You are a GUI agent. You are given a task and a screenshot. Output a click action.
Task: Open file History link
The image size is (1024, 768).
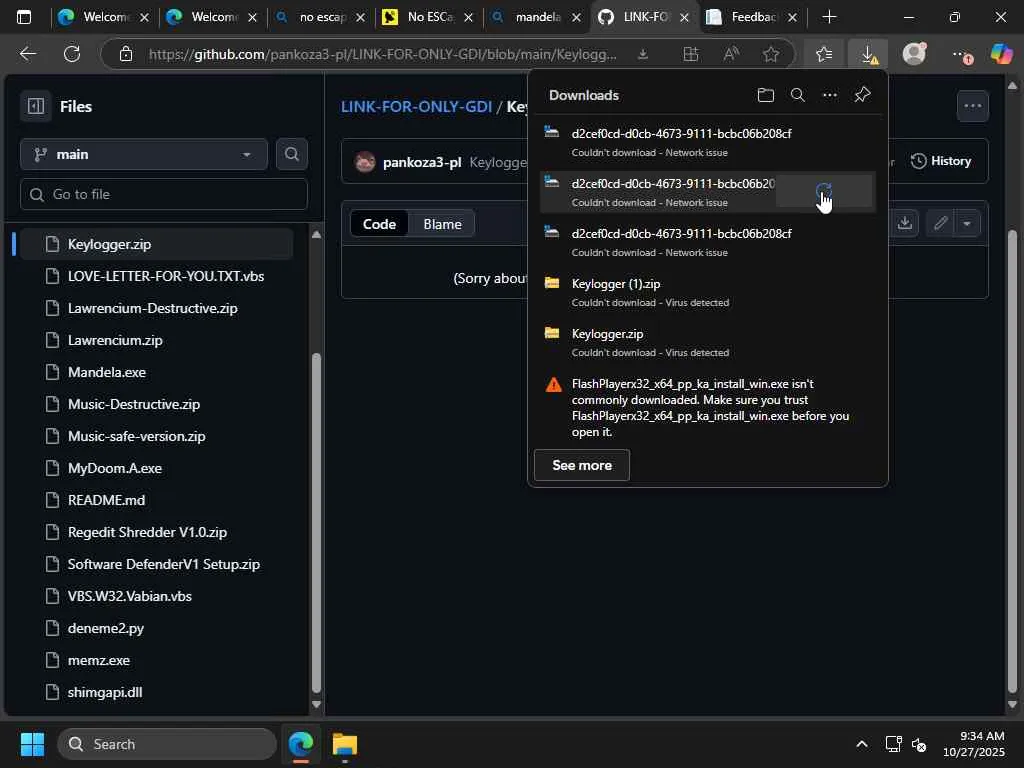tap(941, 161)
